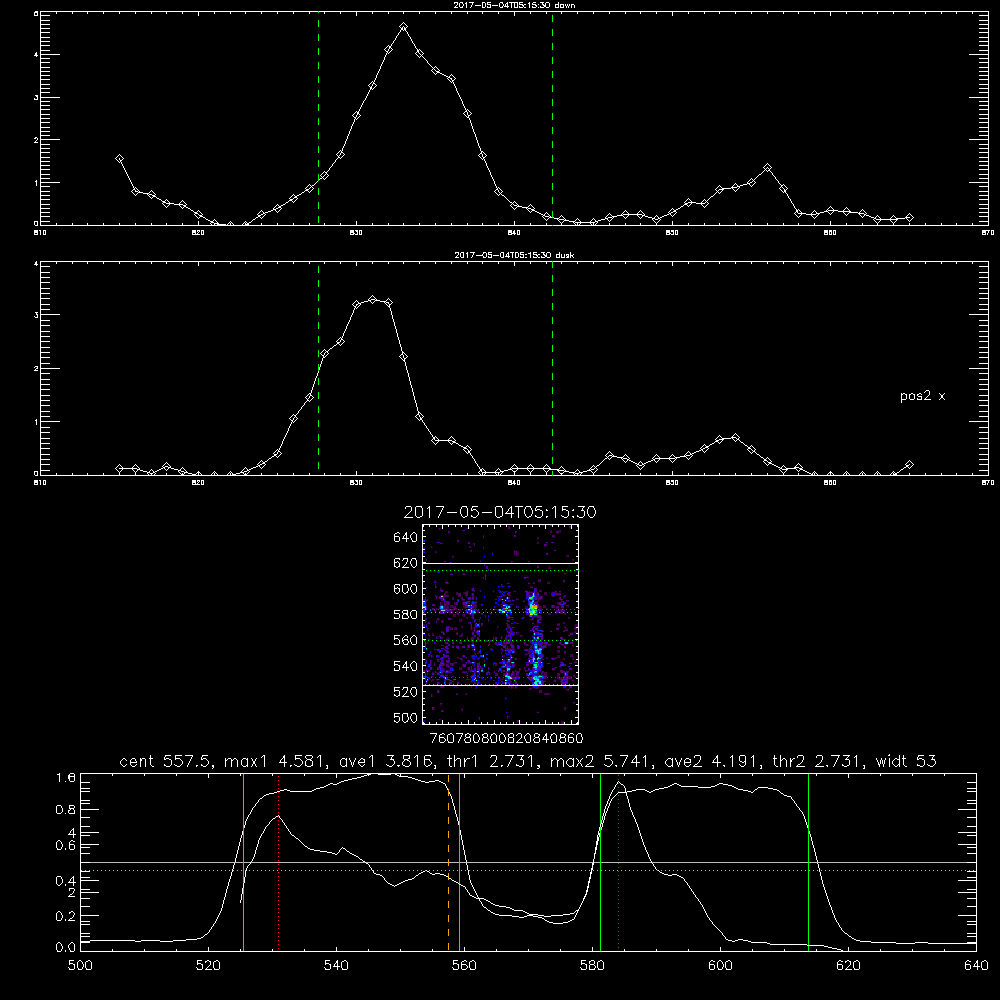Viewport: 1000px width, 1000px height.
Task: Click the dotted horizontal threshold line in bottom plot
Action: pyautogui.click(x=528, y=871)
